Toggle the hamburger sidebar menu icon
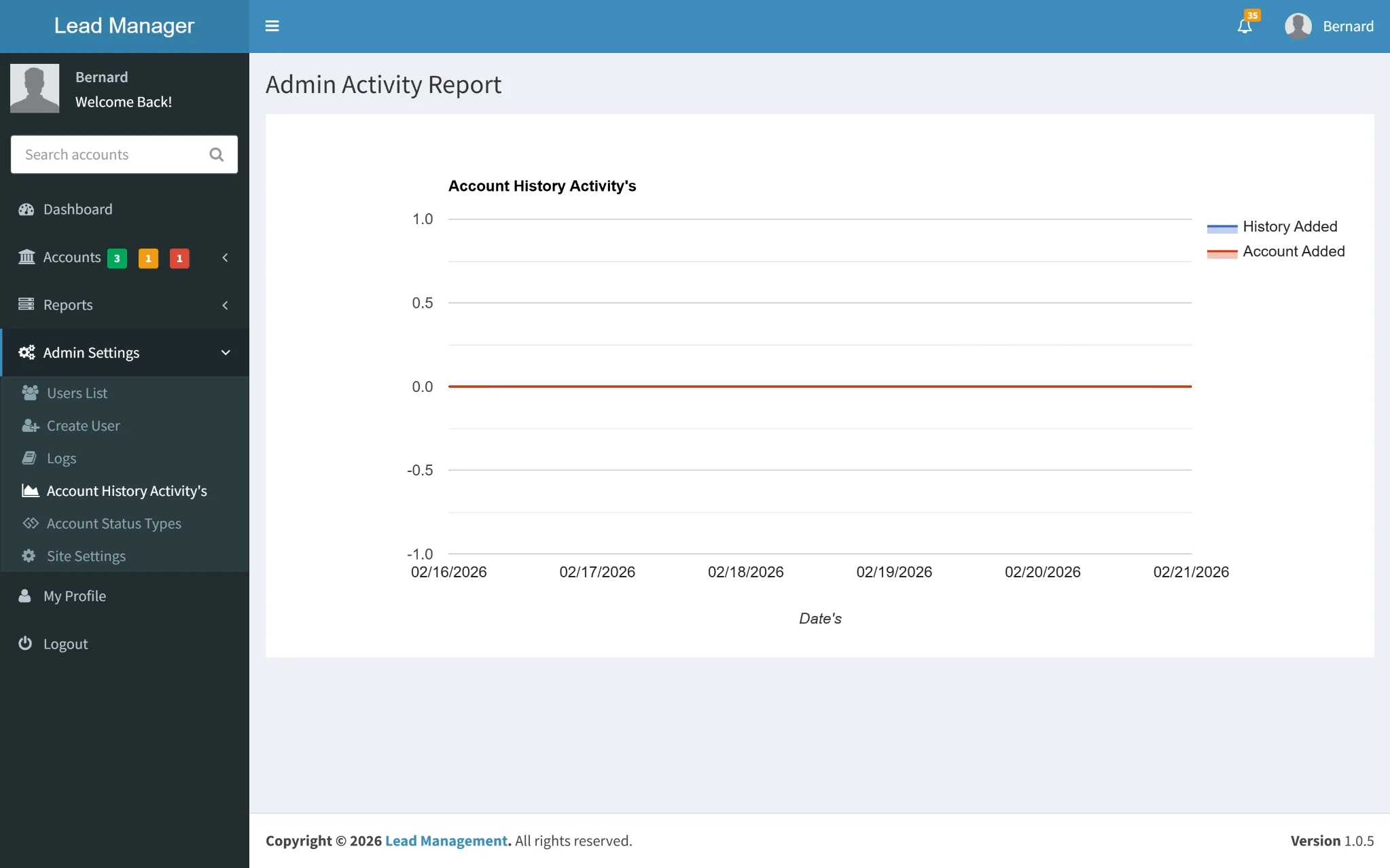This screenshot has height=868, width=1390. coord(272,26)
